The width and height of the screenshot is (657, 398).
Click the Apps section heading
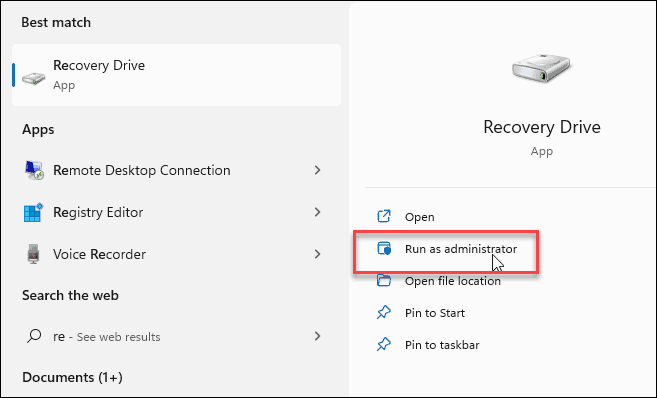[38, 129]
